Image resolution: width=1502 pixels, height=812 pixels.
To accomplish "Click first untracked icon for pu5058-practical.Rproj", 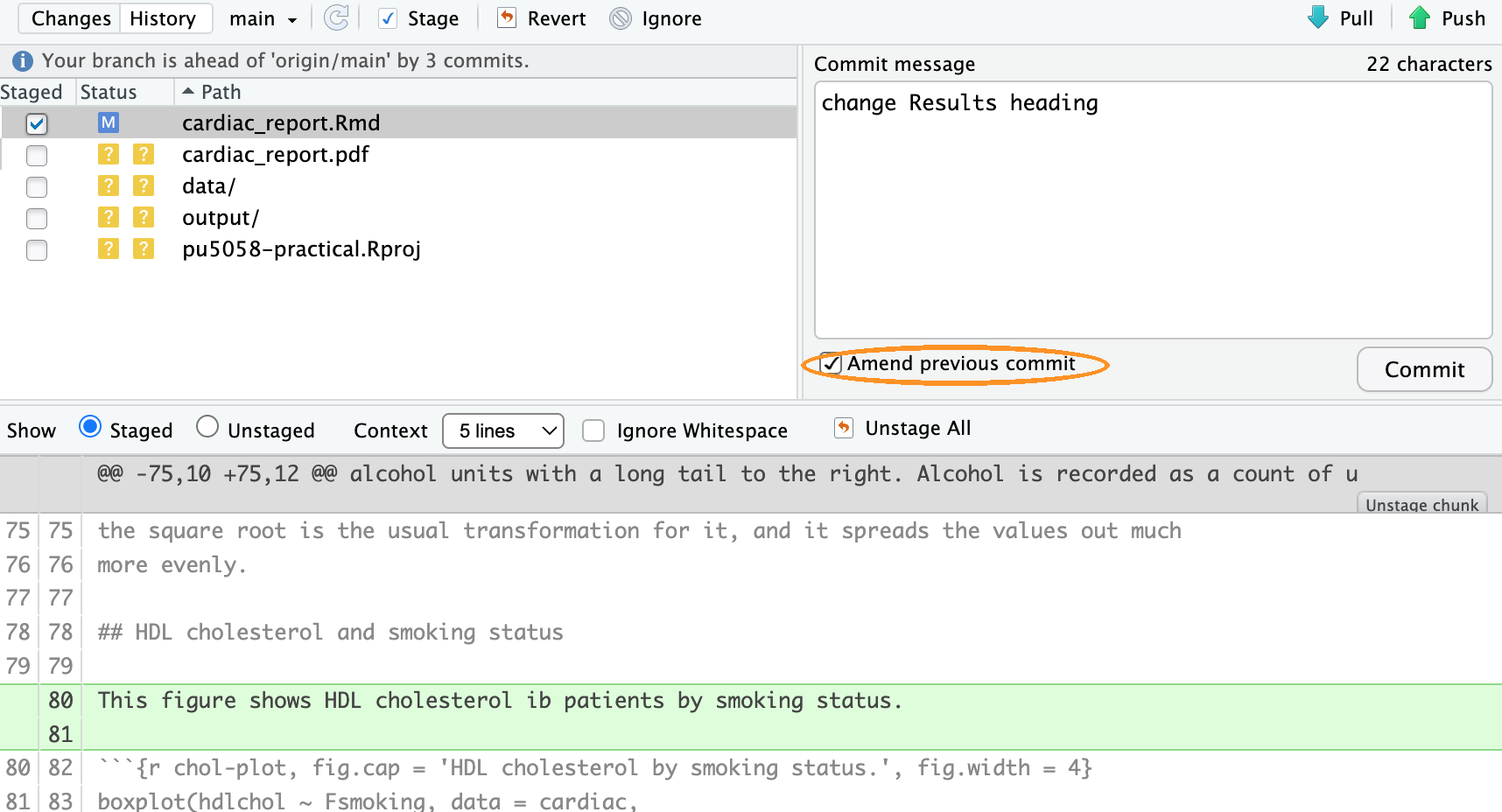I will click(109, 248).
